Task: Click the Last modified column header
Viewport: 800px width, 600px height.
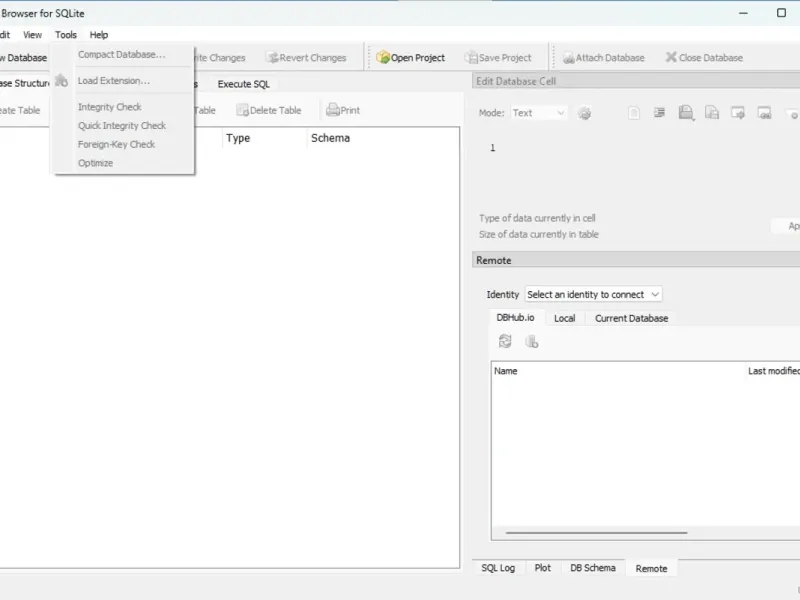Action: point(773,371)
